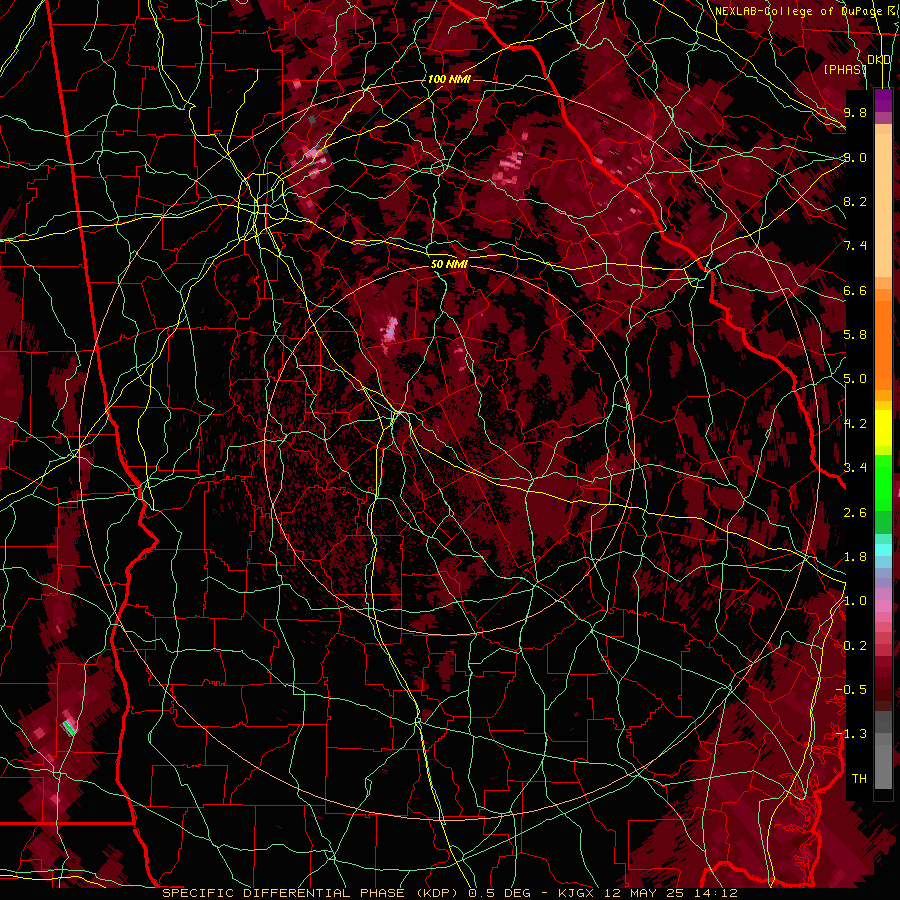Click the "100 NMI" range ring label

coord(449,79)
